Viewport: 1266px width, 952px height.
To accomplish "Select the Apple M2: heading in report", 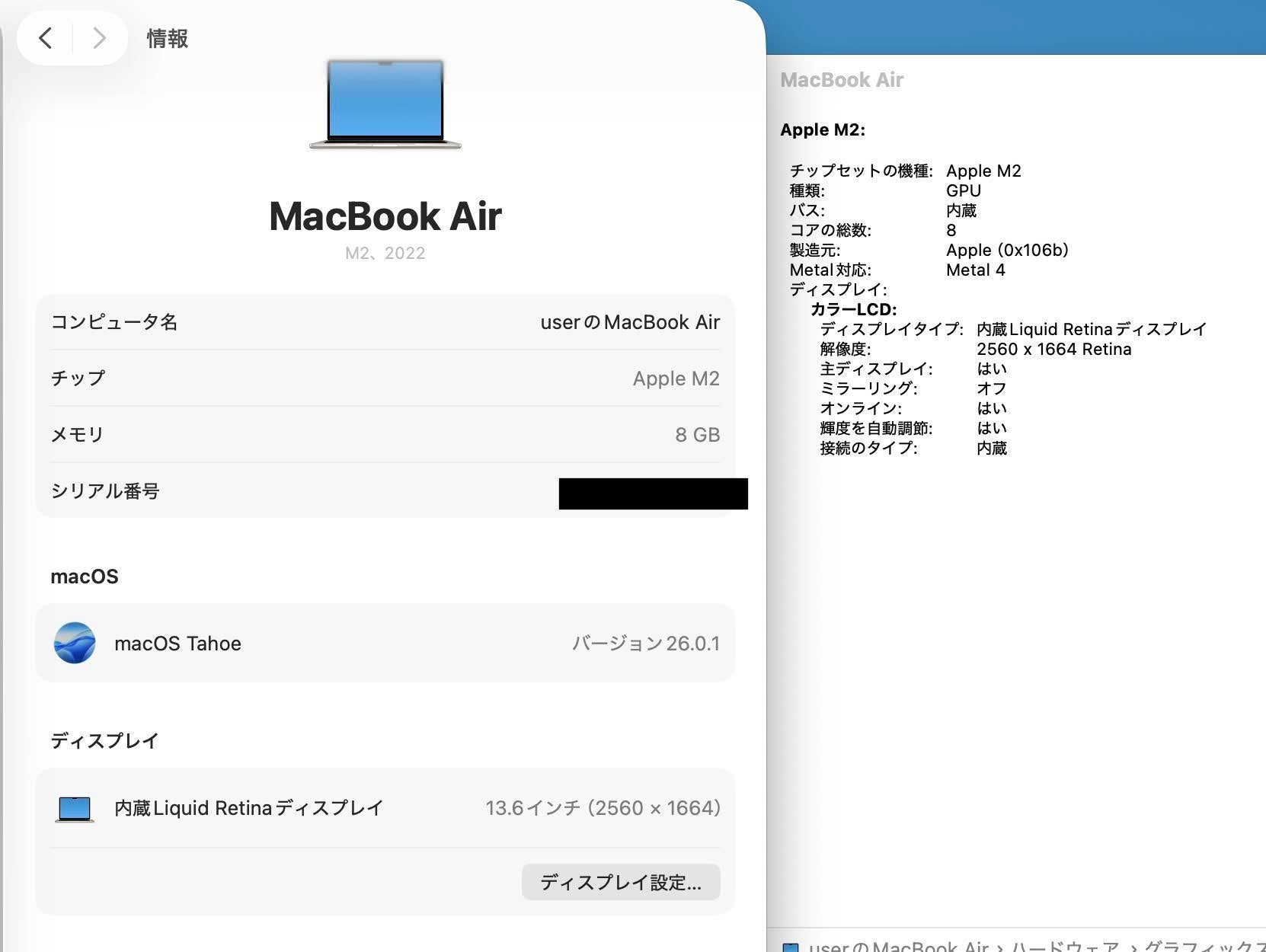I will pos(823,129).
